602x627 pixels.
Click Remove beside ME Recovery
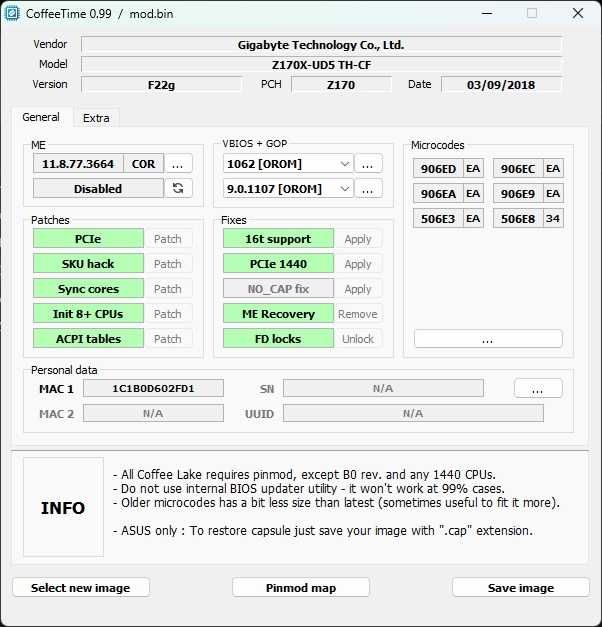pos(358,314)
